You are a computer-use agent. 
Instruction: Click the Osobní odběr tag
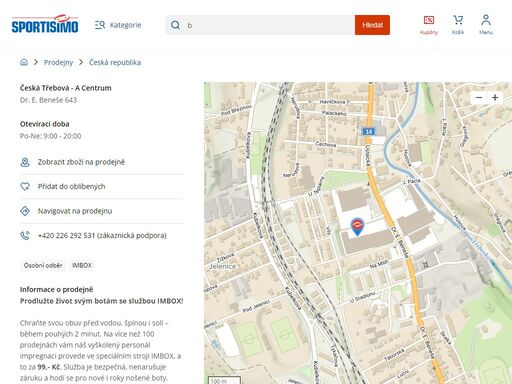43,265
